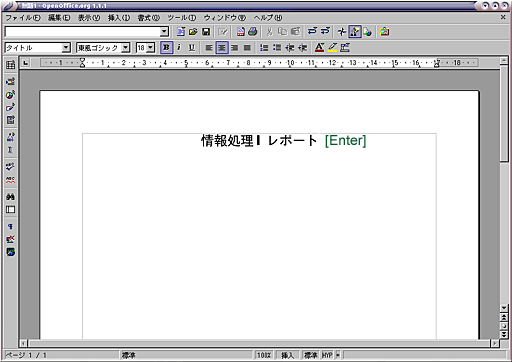The height and width of the screenshot is (362, 512).
Task: Click the Insert Object icon in side toolbar
Action: 10,94
